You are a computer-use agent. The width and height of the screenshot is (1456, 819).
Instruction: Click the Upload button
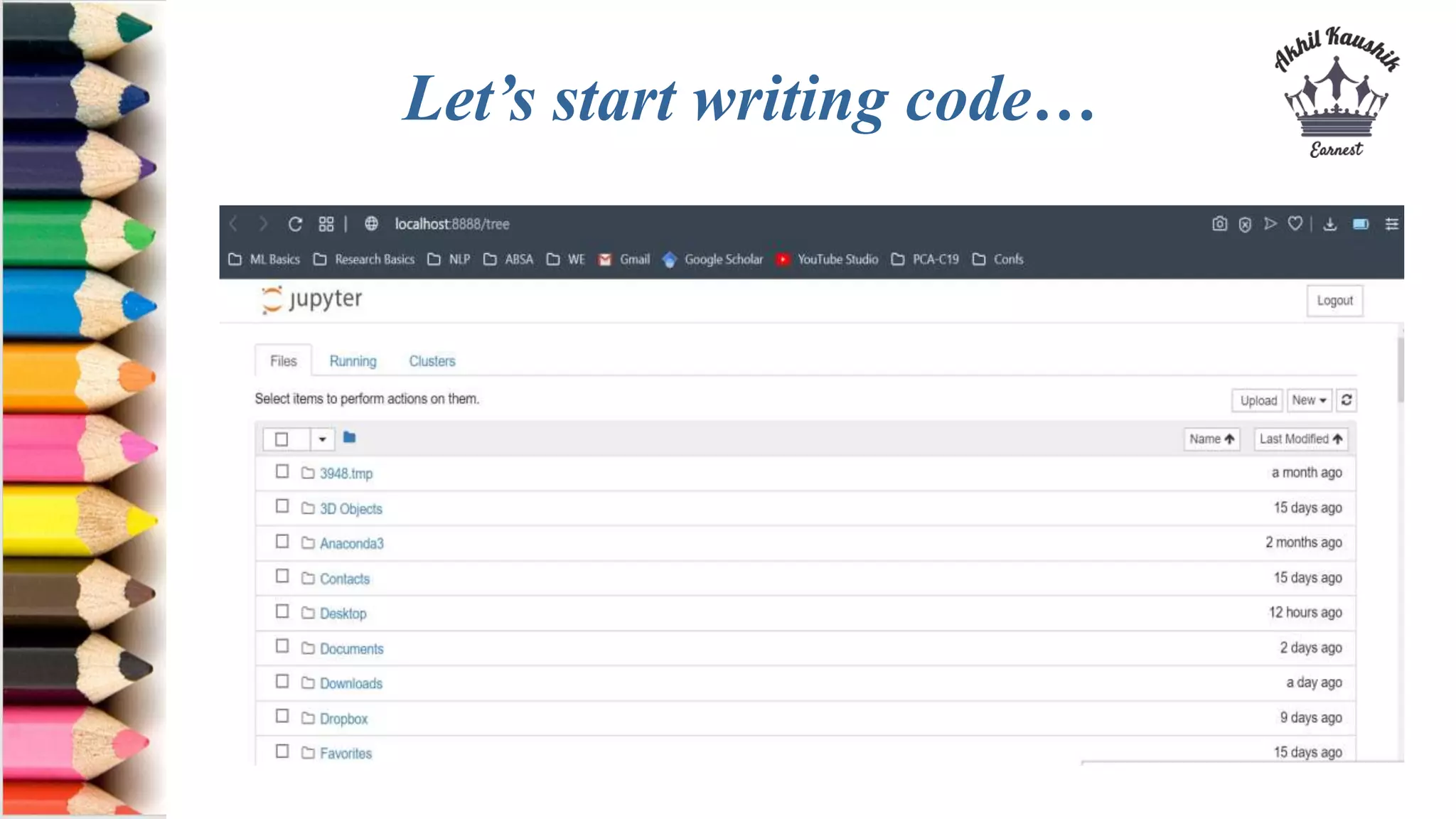click(1258, 400)
